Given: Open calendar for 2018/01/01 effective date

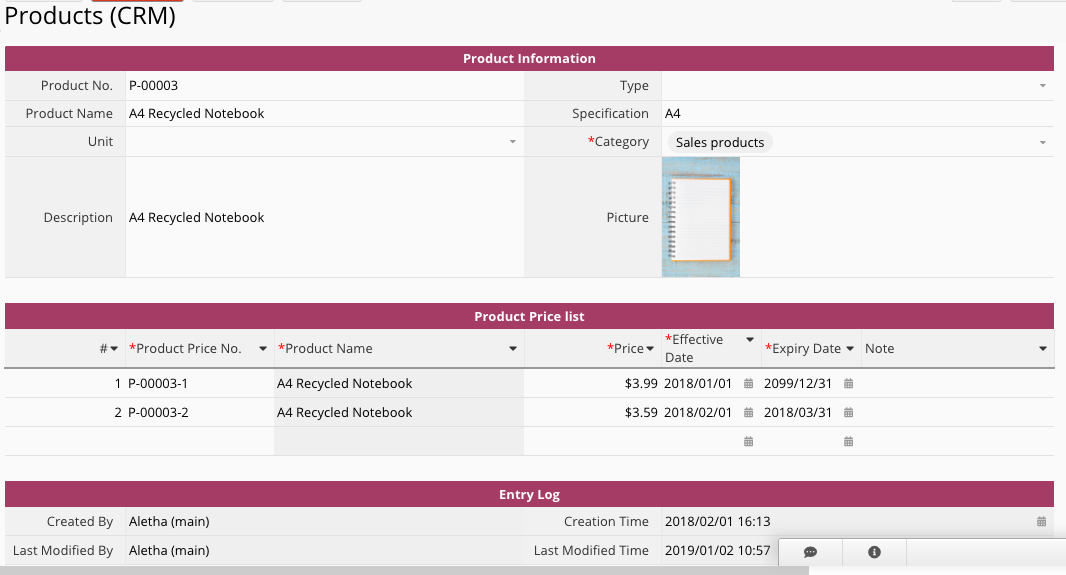Looking at the screenshot, I should tap(749, 383).
